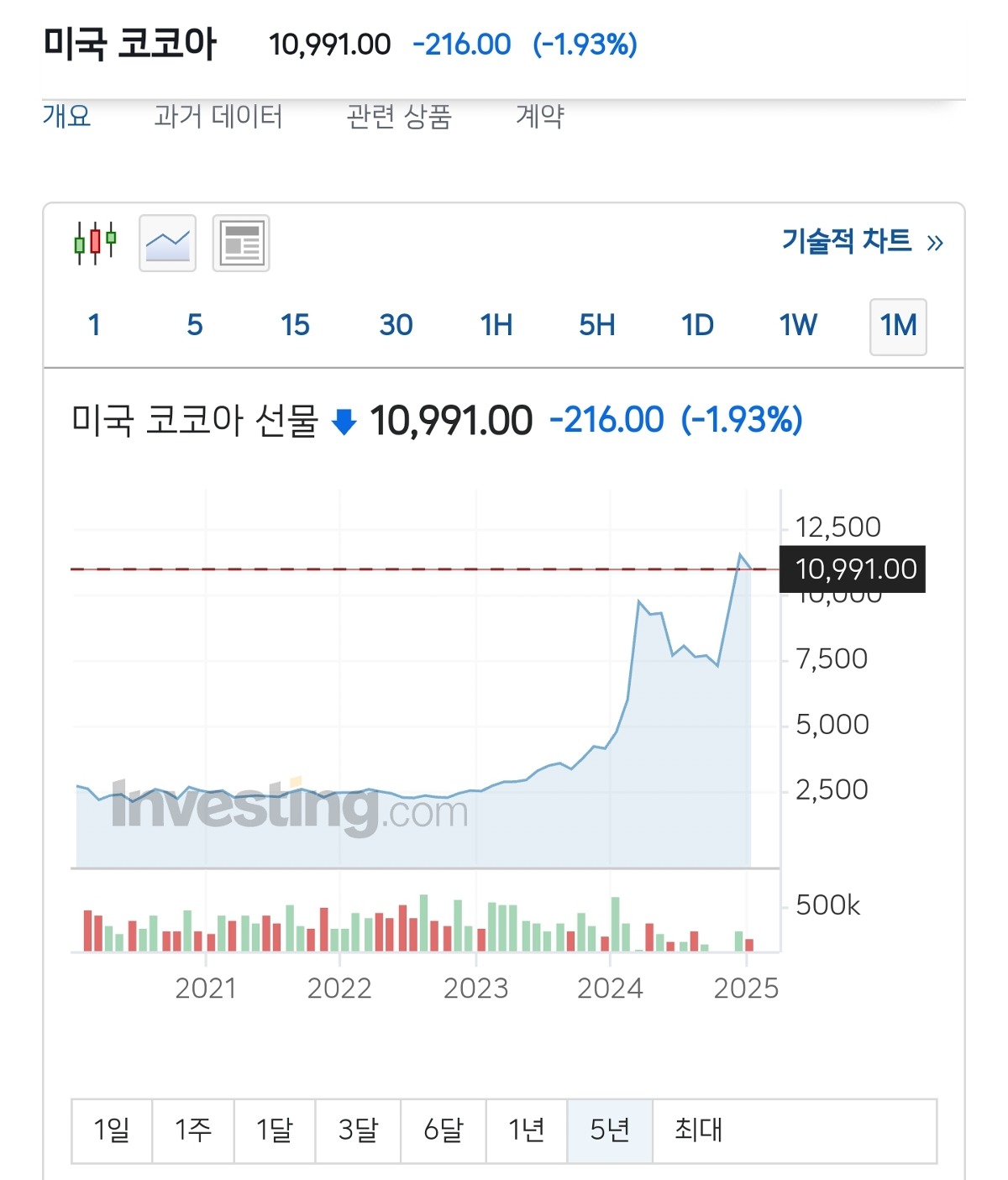Image resolution: width=1008 pixels, height=1180 pixels.
Task: Set chart interval to 1W
Action: click(x=797, y=326)
